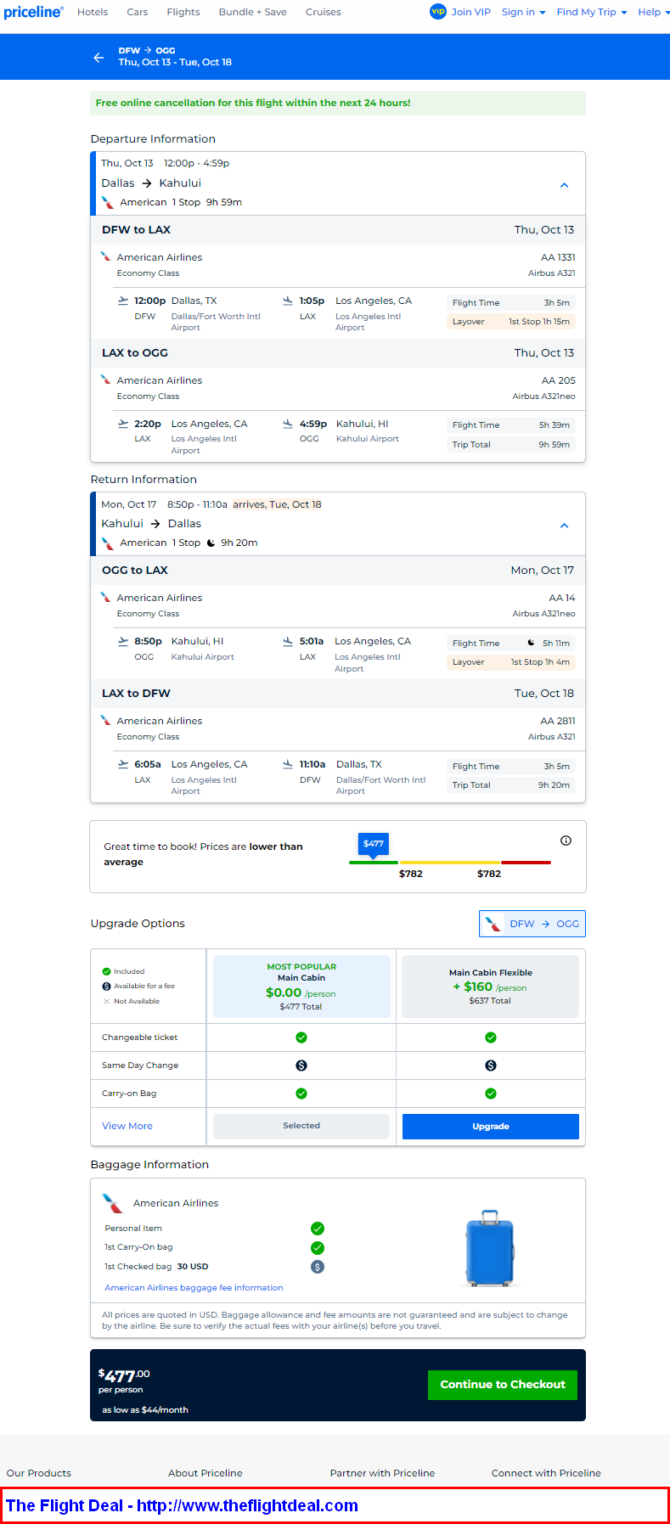The height and width of the screenshot is (1524, 670).
Task: Open American Airlines baggage fee information link
Action: pos(194,1288)
